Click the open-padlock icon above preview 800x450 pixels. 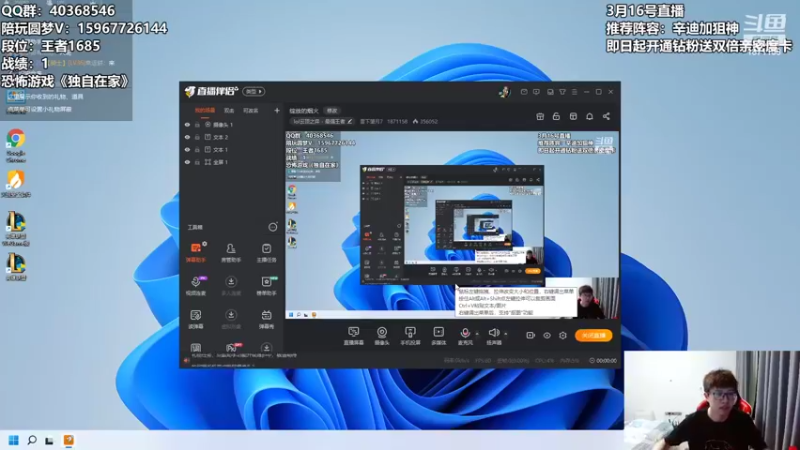click(x=556, y=116)
